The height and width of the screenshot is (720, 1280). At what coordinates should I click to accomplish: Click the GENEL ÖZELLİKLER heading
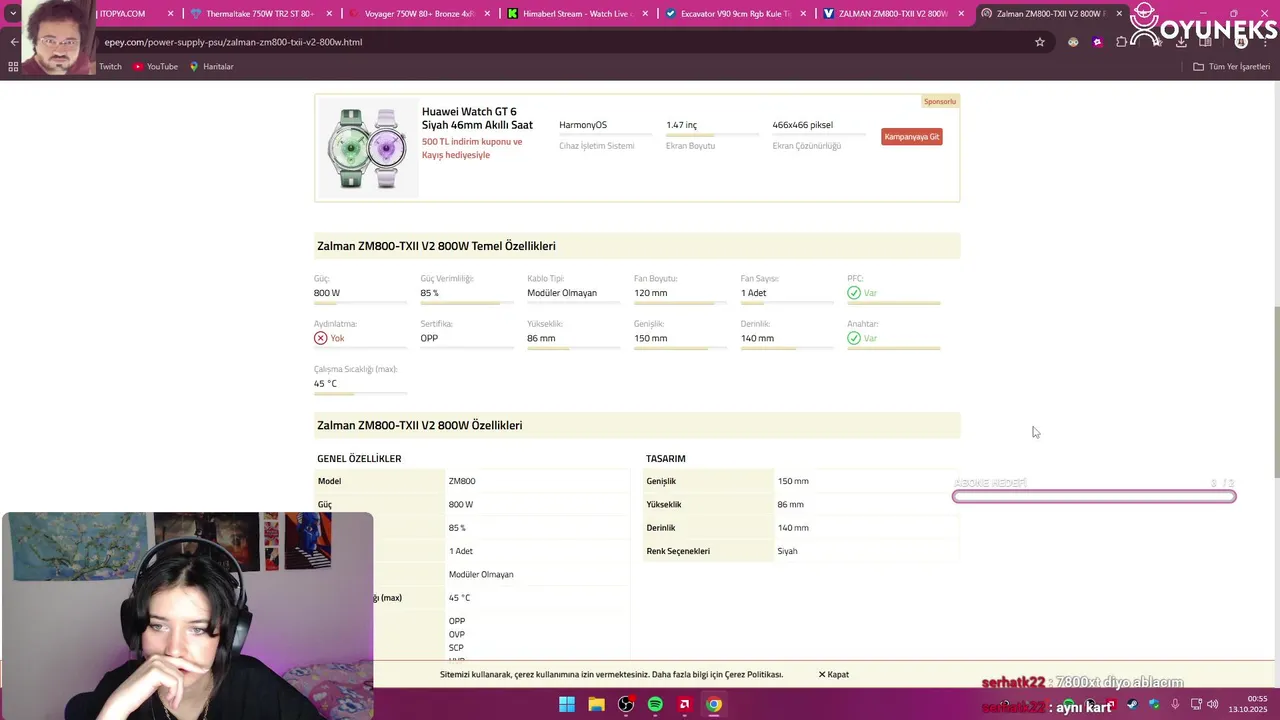(x=359, y=459)
